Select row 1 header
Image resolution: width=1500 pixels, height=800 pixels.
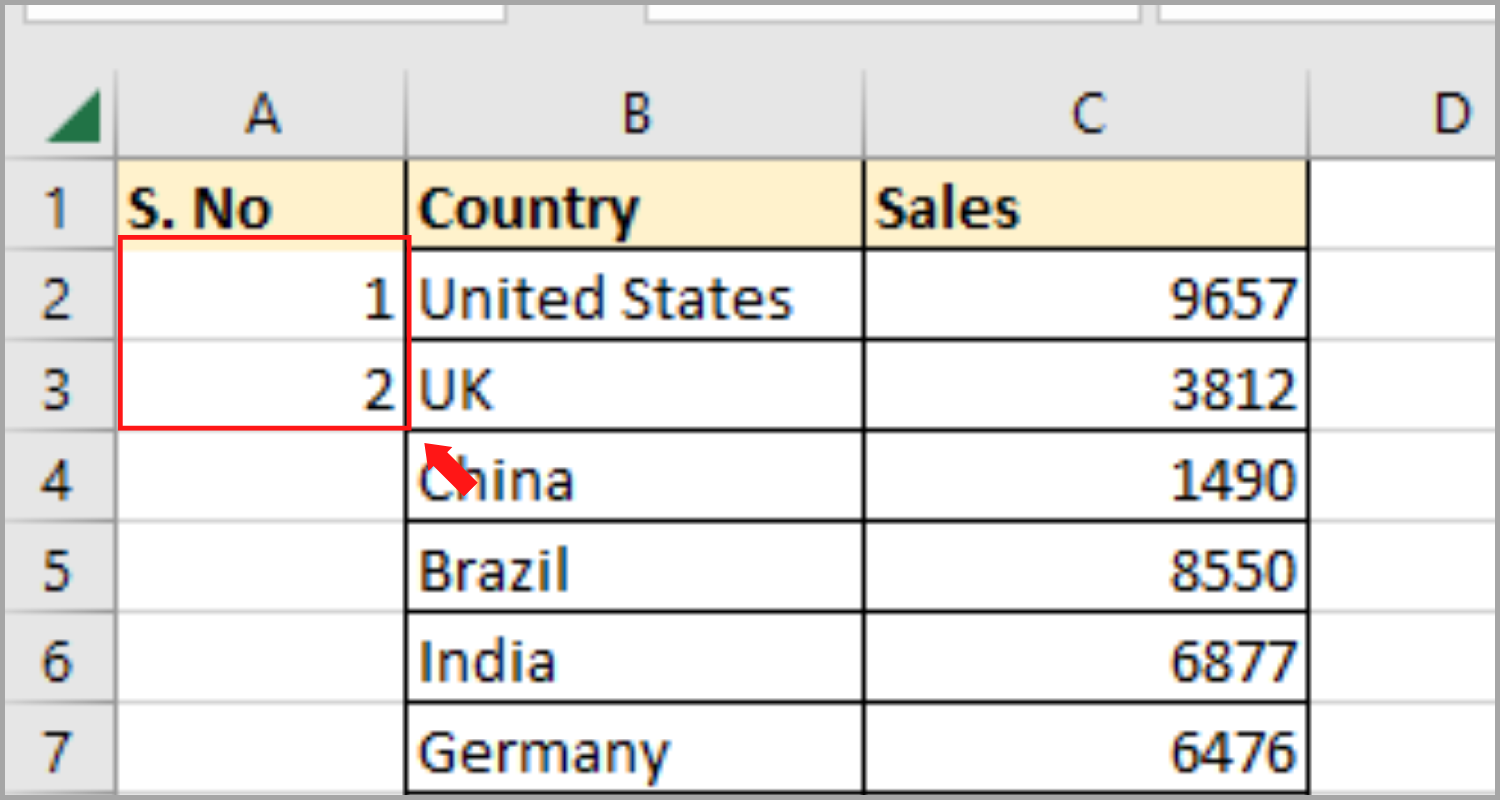58,207
